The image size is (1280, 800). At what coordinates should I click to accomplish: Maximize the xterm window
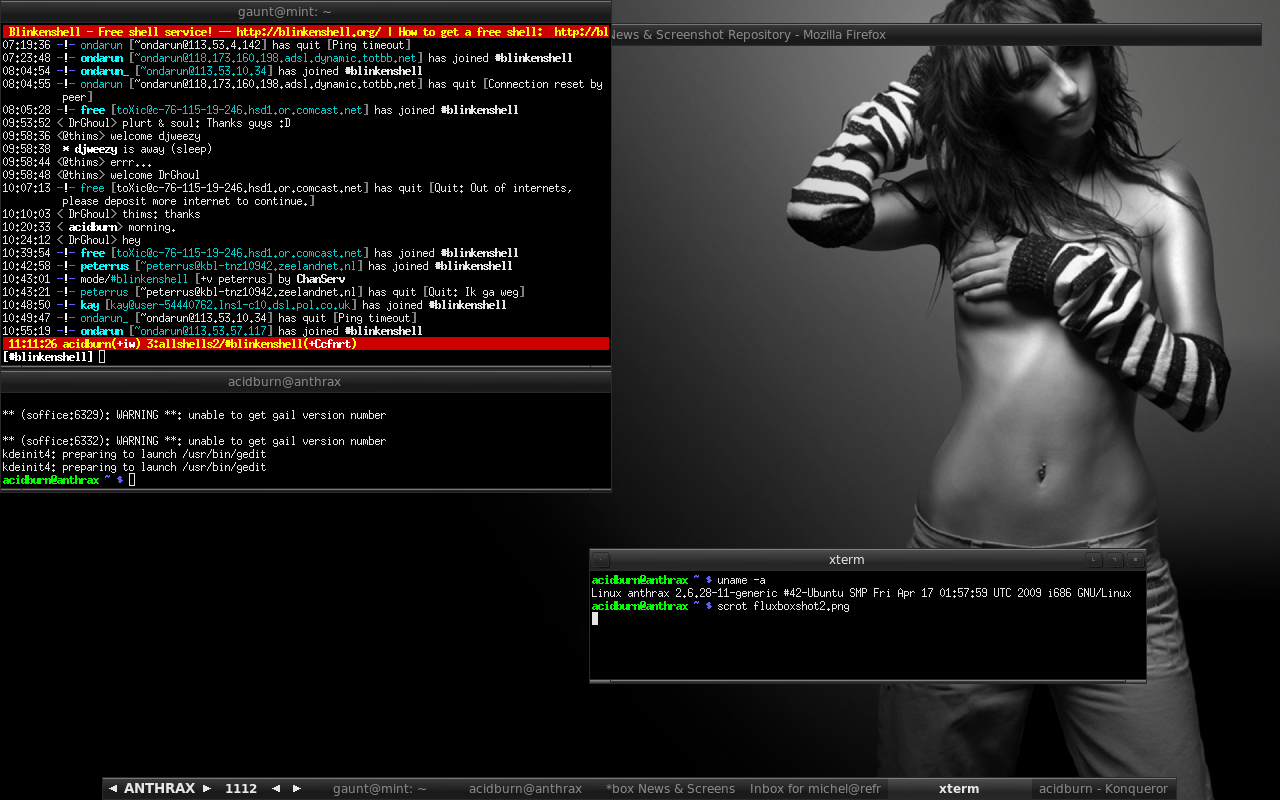(1115, 560)
